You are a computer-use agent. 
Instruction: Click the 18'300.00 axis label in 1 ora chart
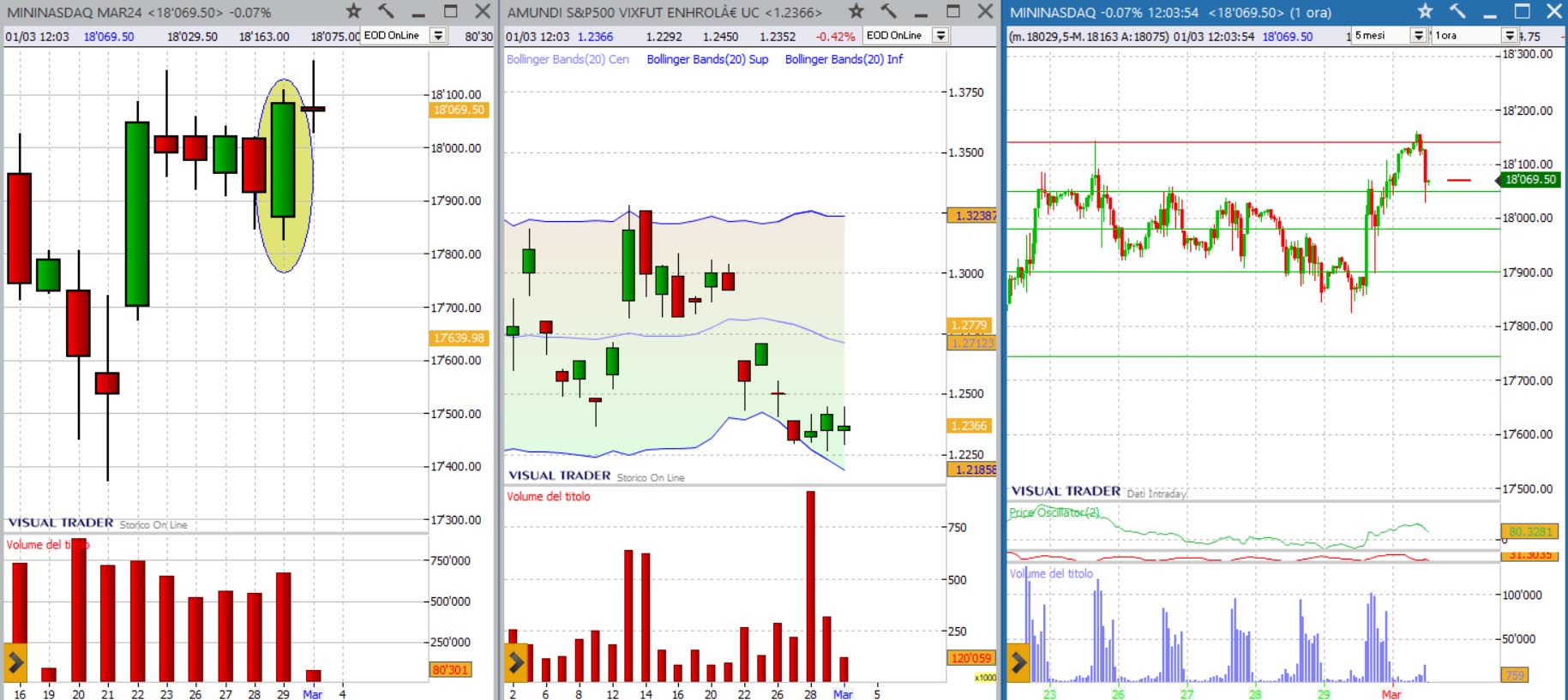pyautogui.click(x=1527, y=53)
